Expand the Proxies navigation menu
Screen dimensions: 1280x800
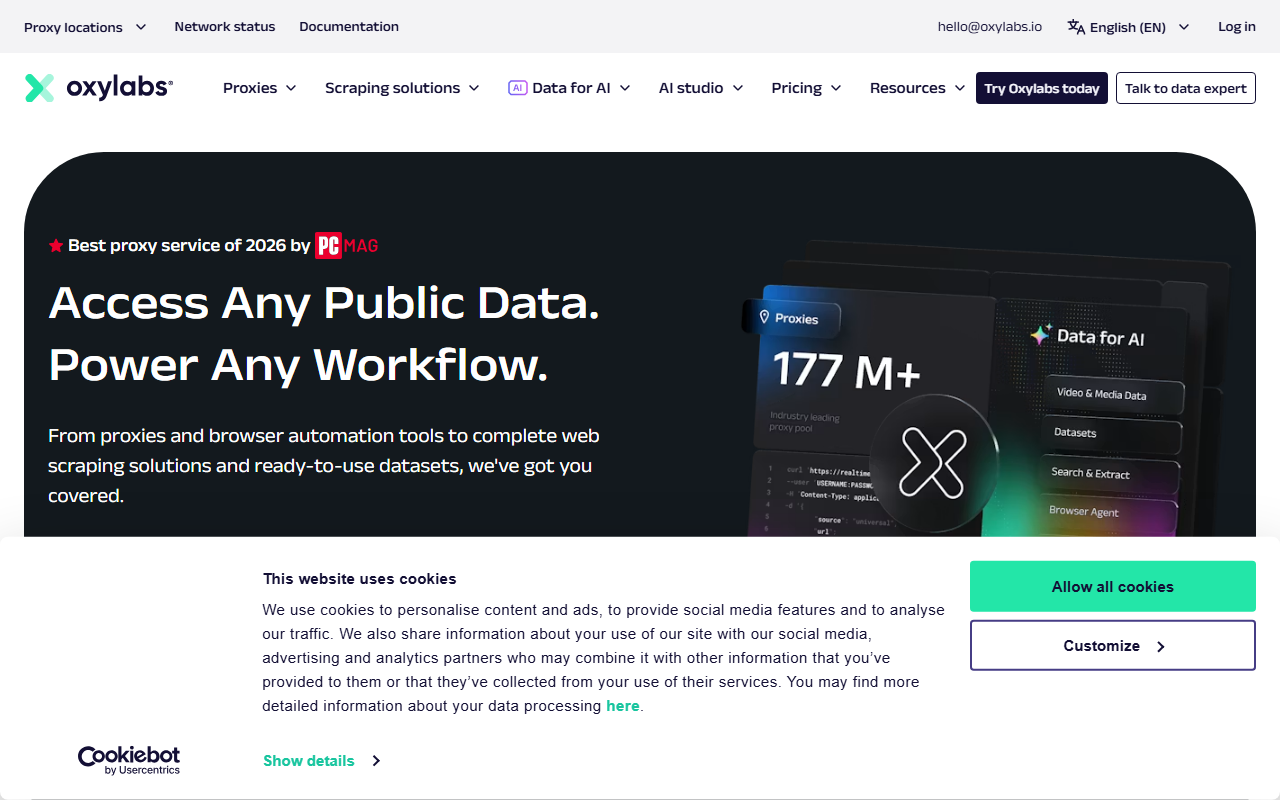260,88
